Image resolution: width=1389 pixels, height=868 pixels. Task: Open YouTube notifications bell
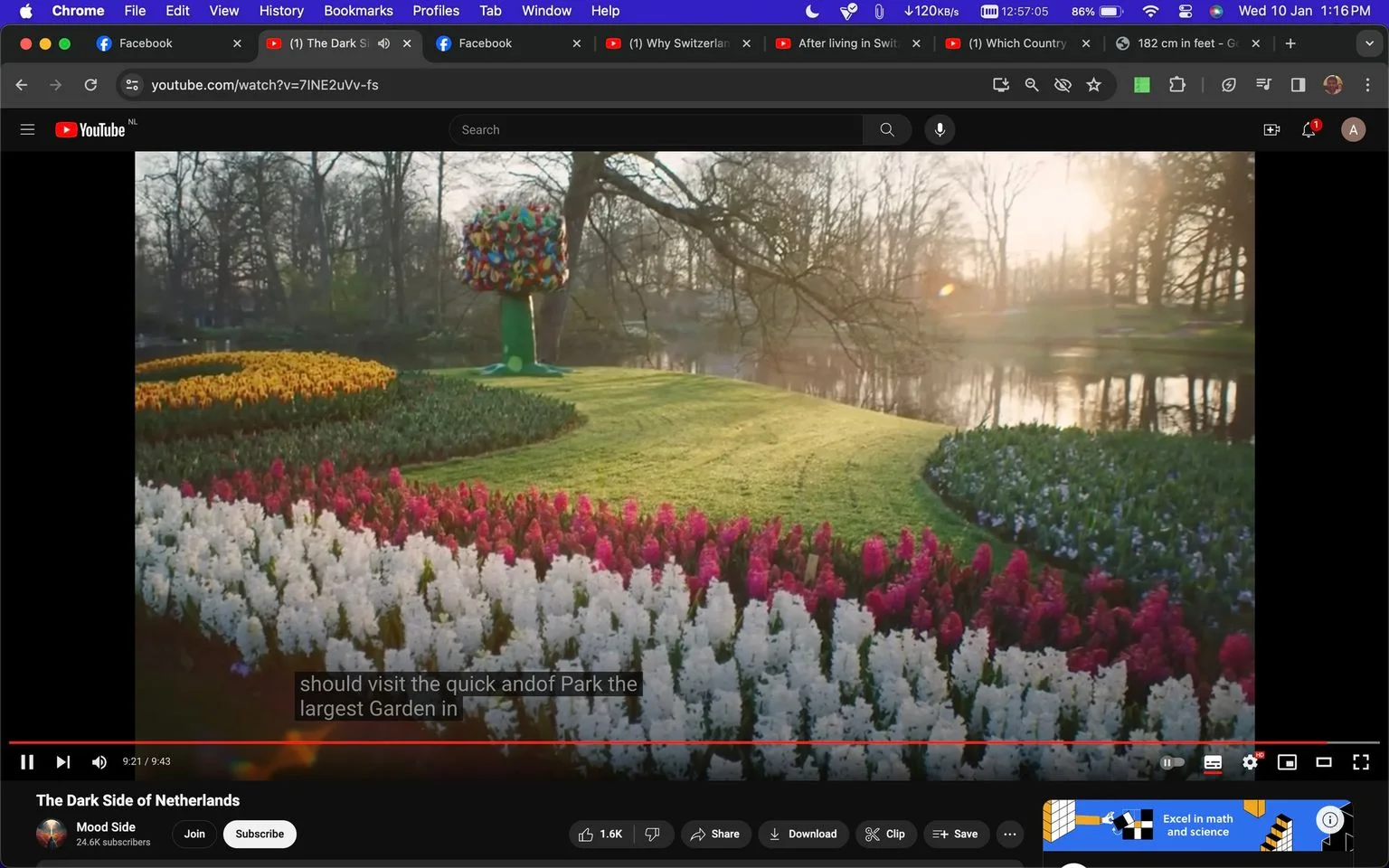1309,129
